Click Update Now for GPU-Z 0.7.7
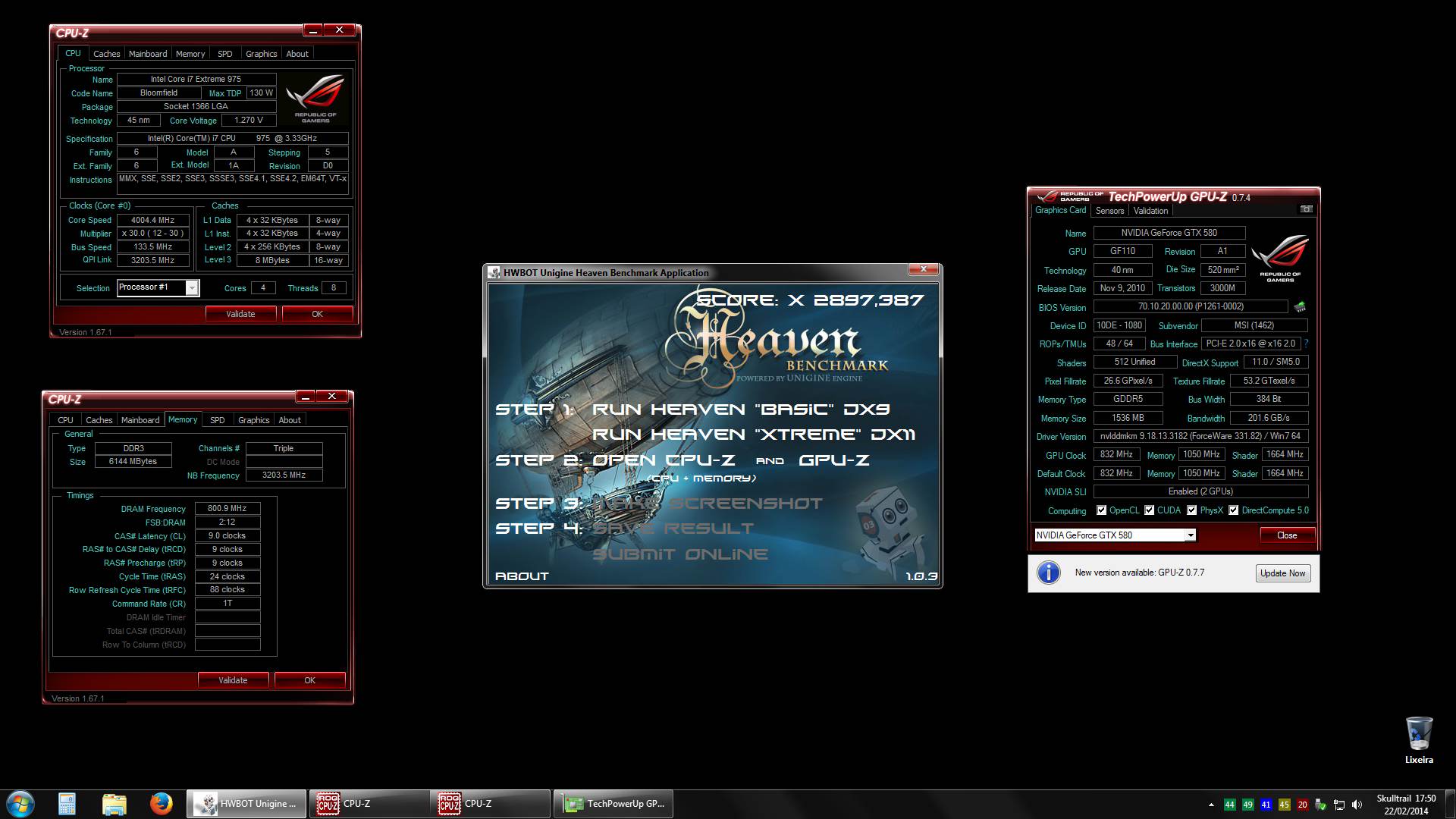1456x819 pixels. (x=1282, y=573)
